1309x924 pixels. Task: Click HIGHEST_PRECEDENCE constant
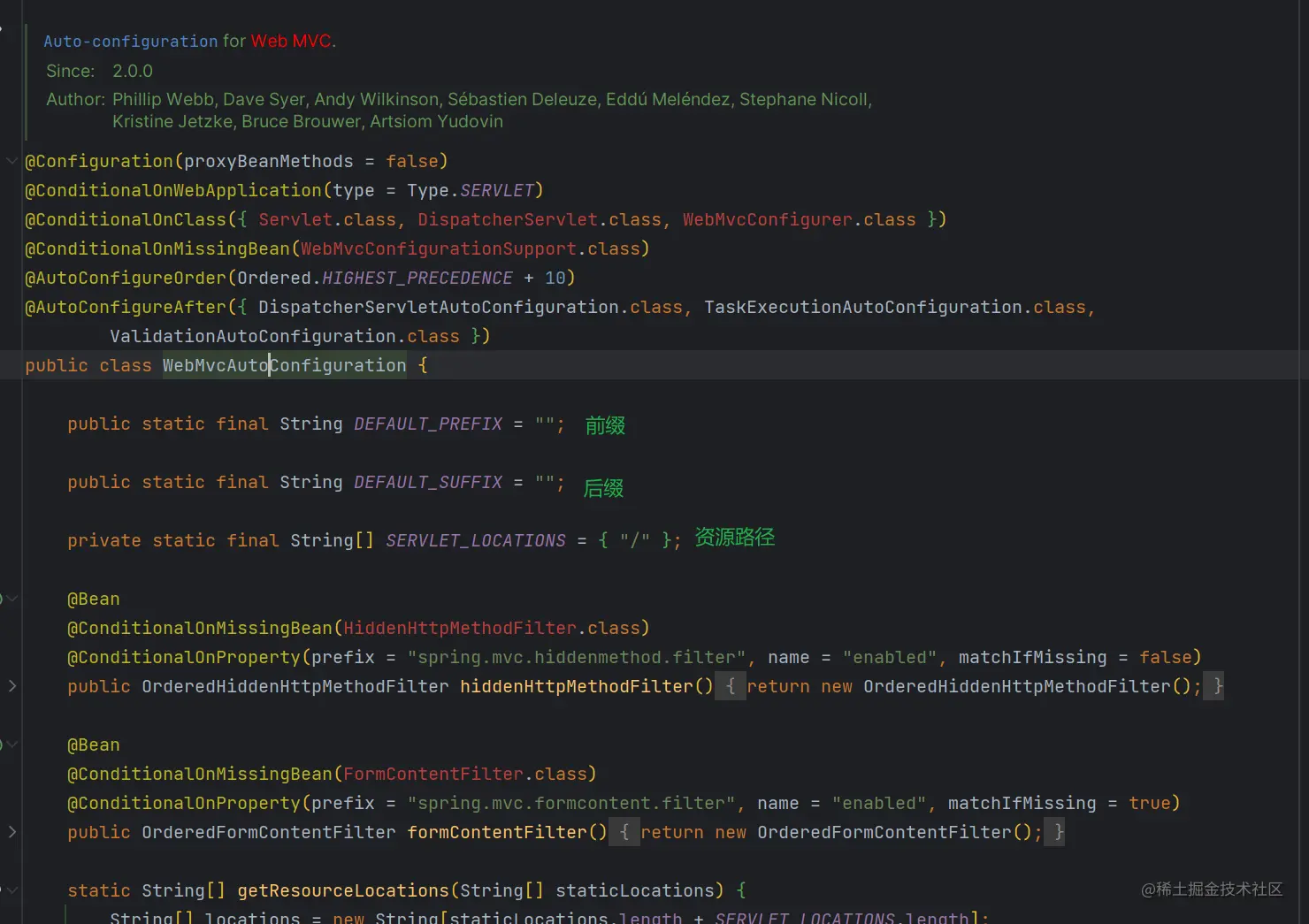(x=417, y=278)
